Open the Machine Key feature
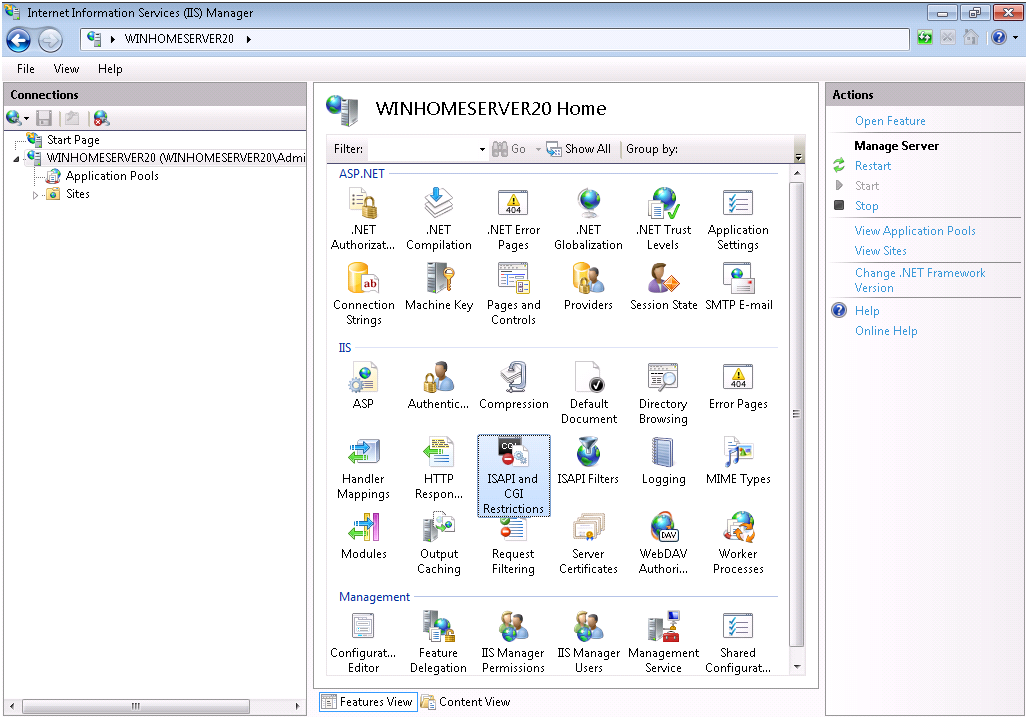This screenshot has height=719, width=1028. coord(438,287)
